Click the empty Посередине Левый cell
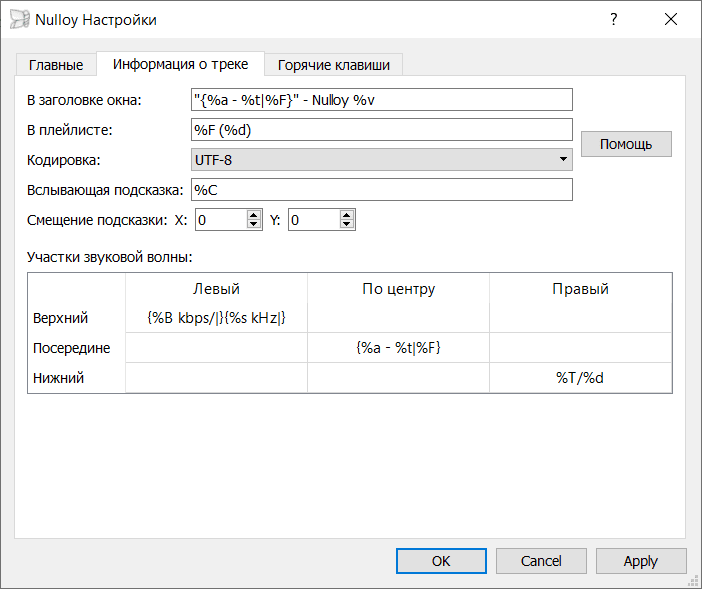This screenshot has width=702, height=589. point(216,348)
